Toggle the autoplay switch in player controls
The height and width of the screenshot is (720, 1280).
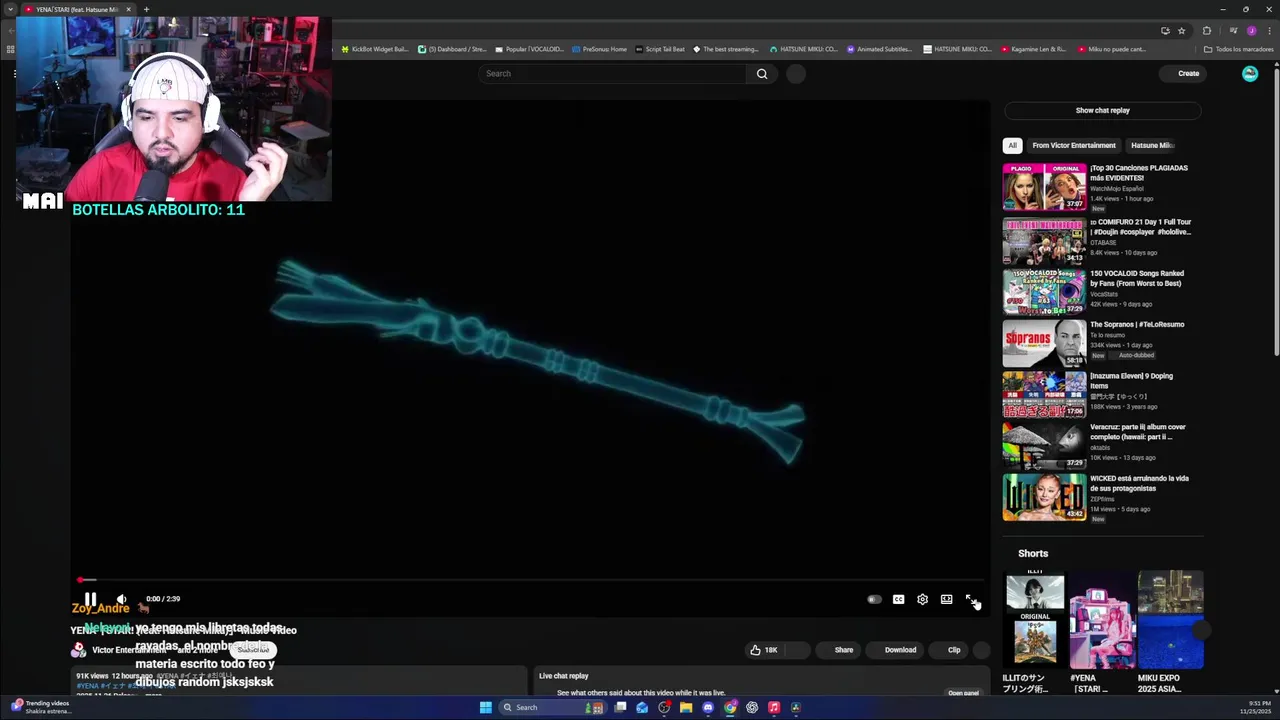pos(874,599)
